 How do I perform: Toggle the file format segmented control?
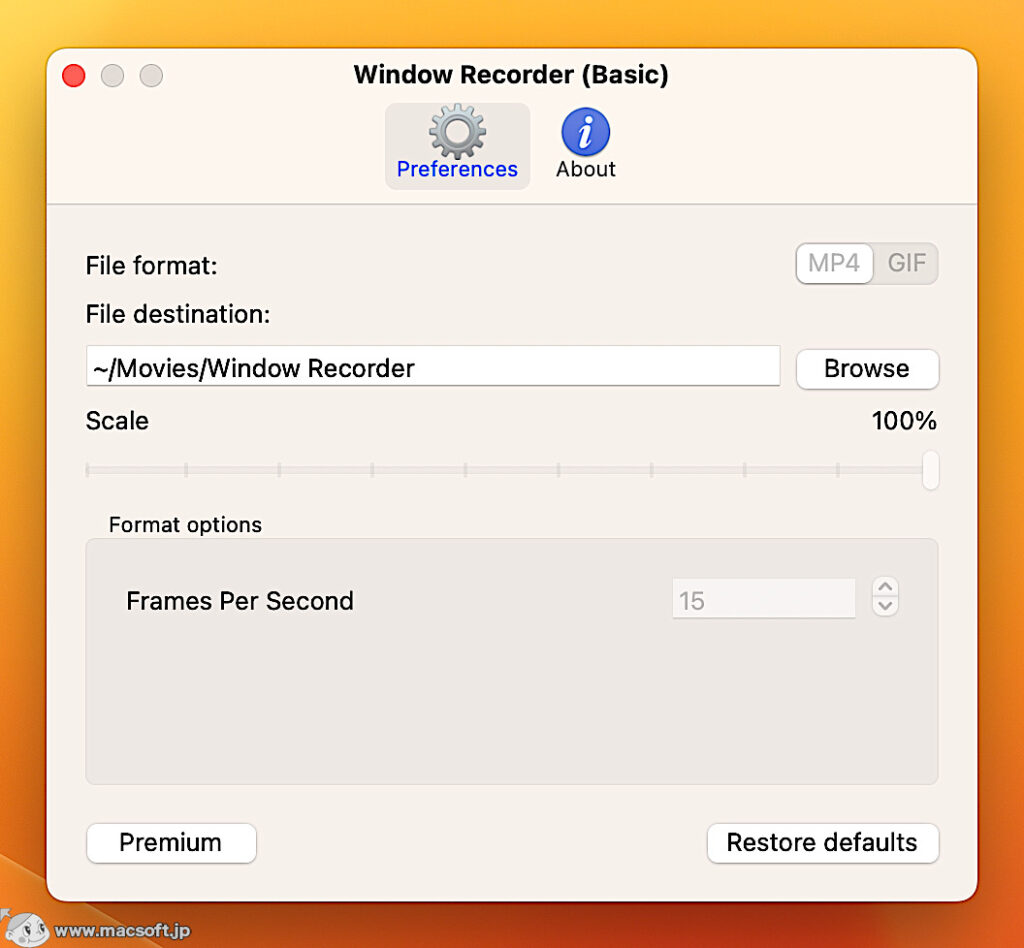point(867,263)
